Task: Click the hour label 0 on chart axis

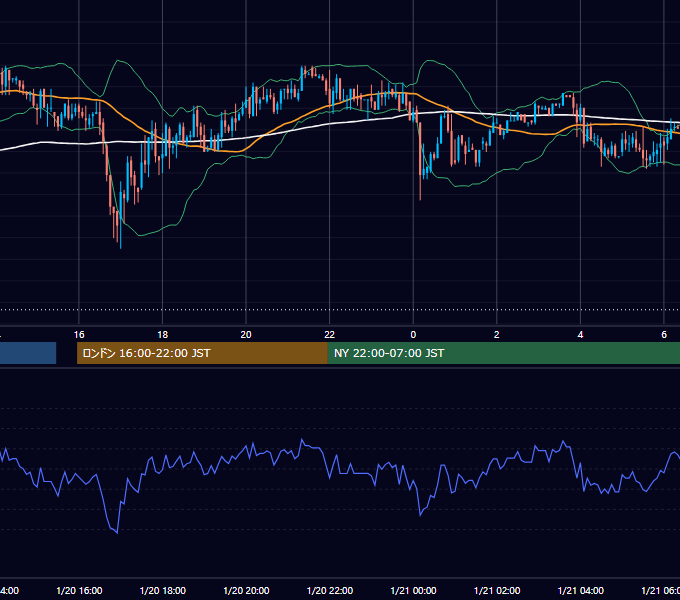Action: tap(413, 335)
